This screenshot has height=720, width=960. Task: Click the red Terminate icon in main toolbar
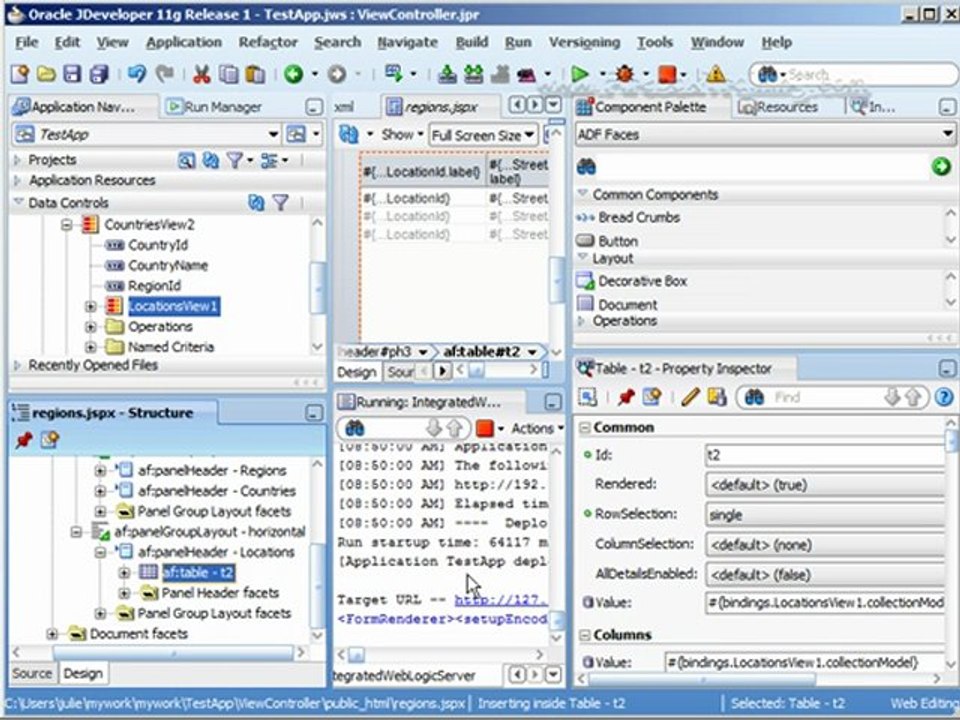[667, 74]
